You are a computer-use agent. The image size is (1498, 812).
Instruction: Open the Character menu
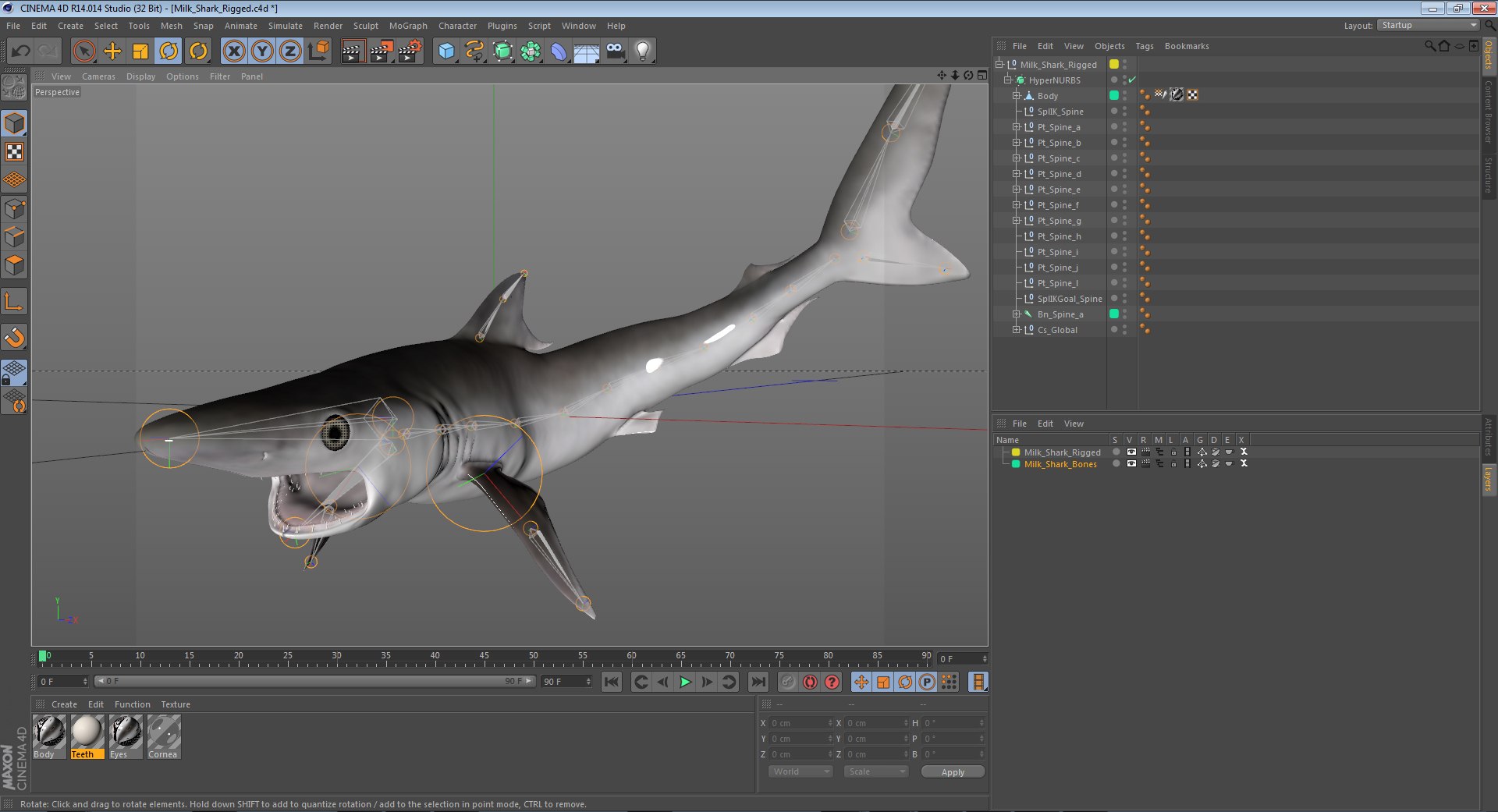click(457, 26)
